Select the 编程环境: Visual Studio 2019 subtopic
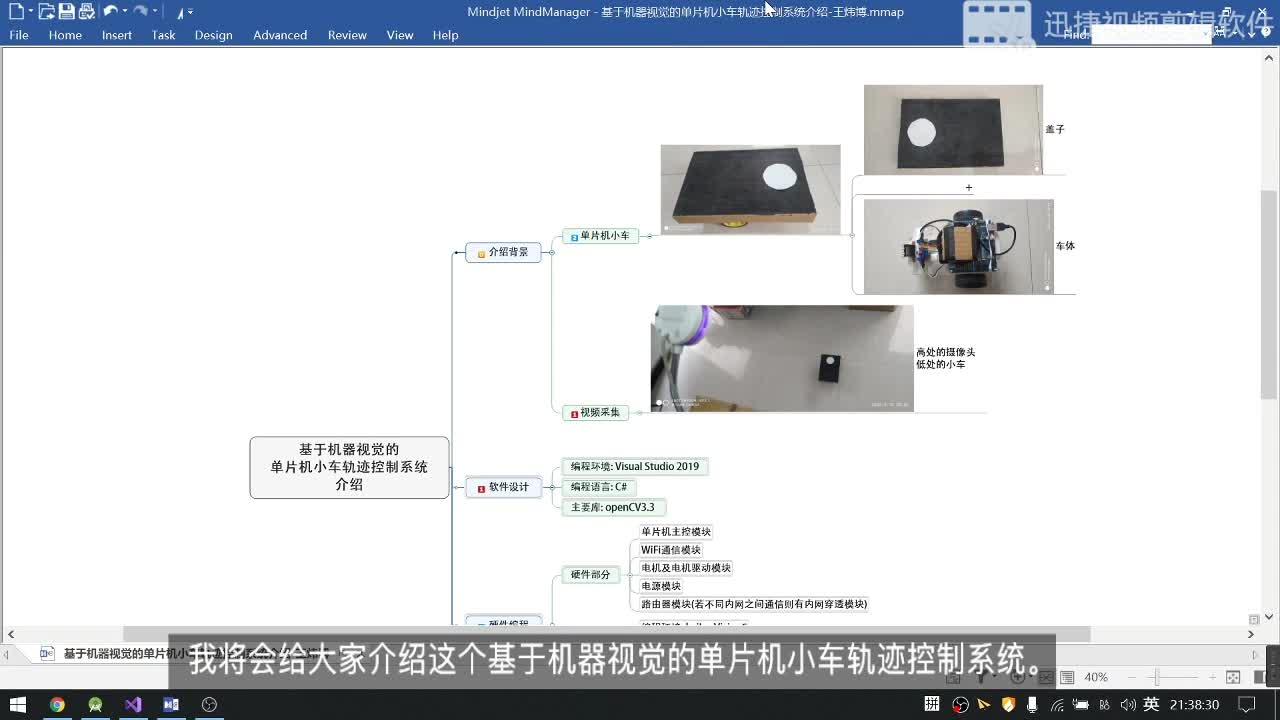1280x720 pixels. pos(635,466)
